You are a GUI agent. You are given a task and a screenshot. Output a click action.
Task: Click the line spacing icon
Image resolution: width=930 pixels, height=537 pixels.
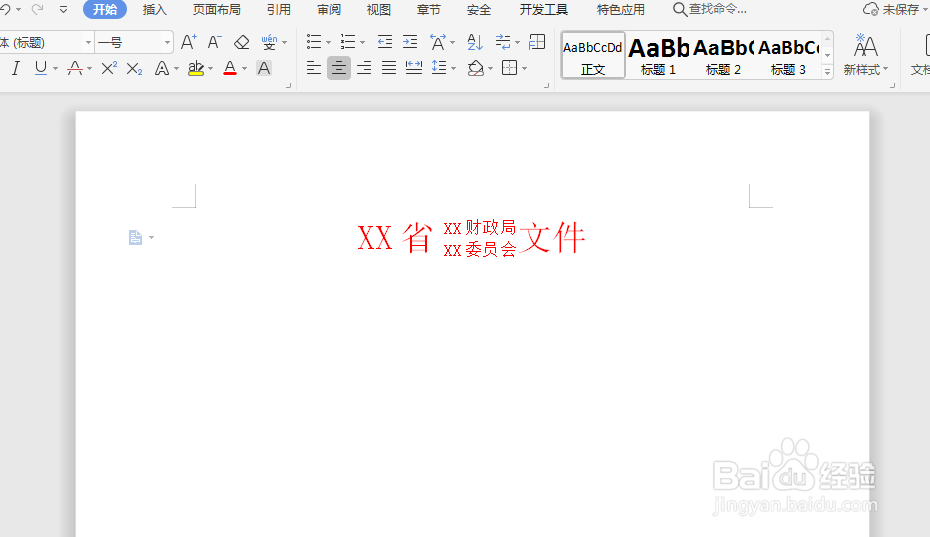(439, 68)
